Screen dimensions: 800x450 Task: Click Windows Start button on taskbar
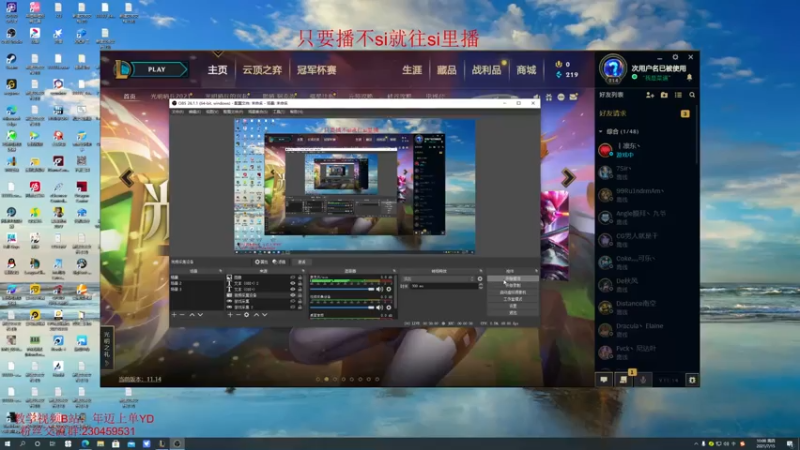[x=7, y=444]
